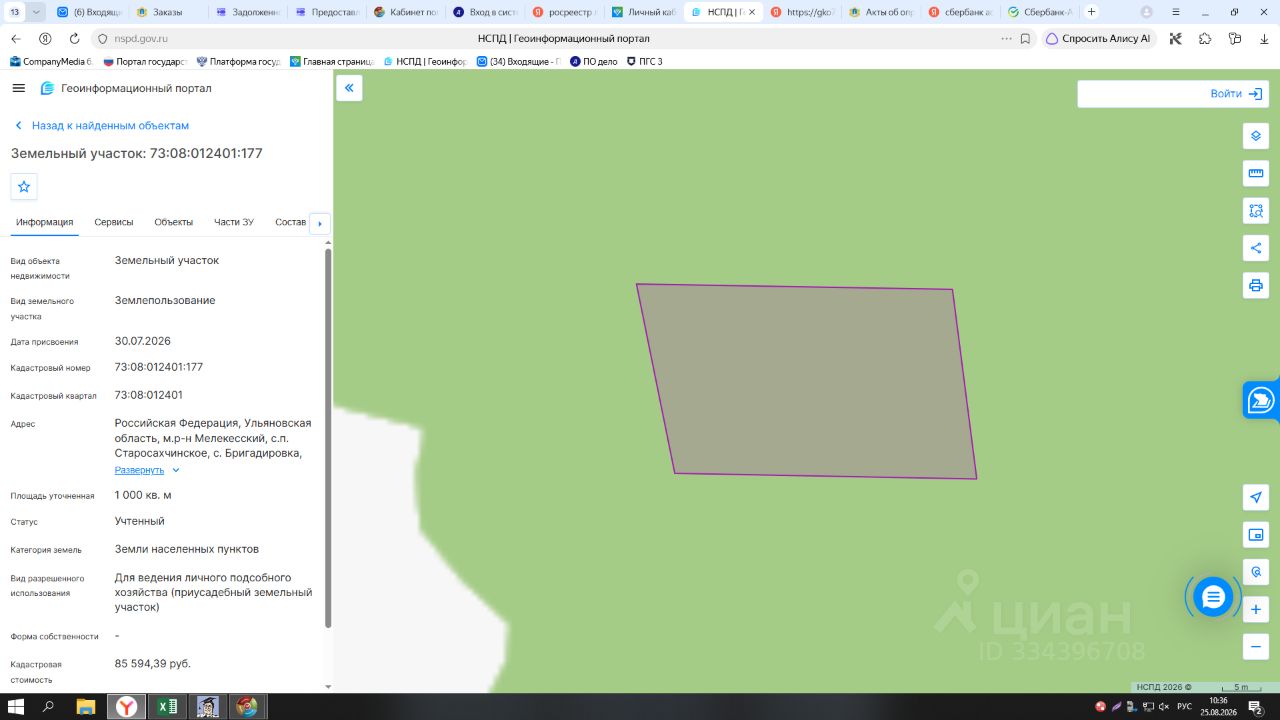Screen dimensions: 1280x720
Task: Select the ruler measurement tool
Action: pyautogui.click(x=1256, y=173)
